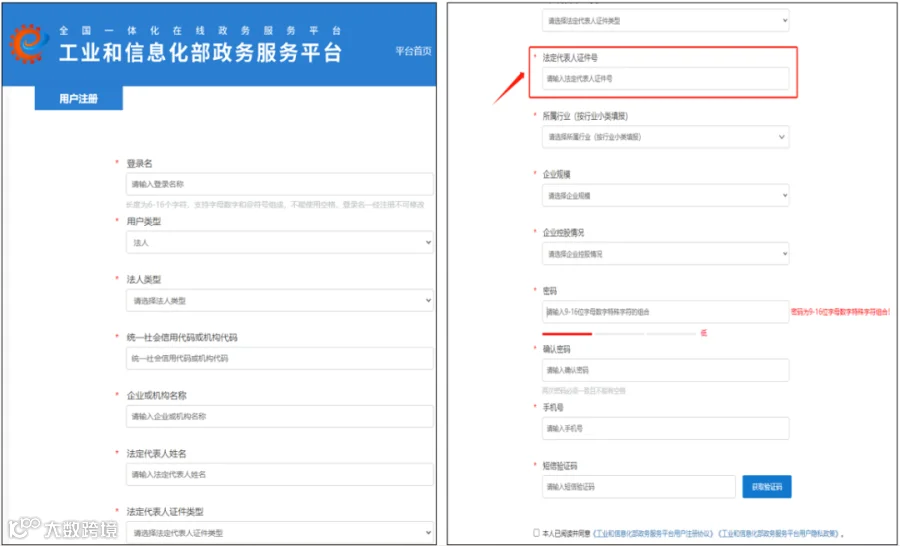Viewport: 900px width, 546px height.
Task: Click the 短信验证码 input field
Action: [638, 486]
